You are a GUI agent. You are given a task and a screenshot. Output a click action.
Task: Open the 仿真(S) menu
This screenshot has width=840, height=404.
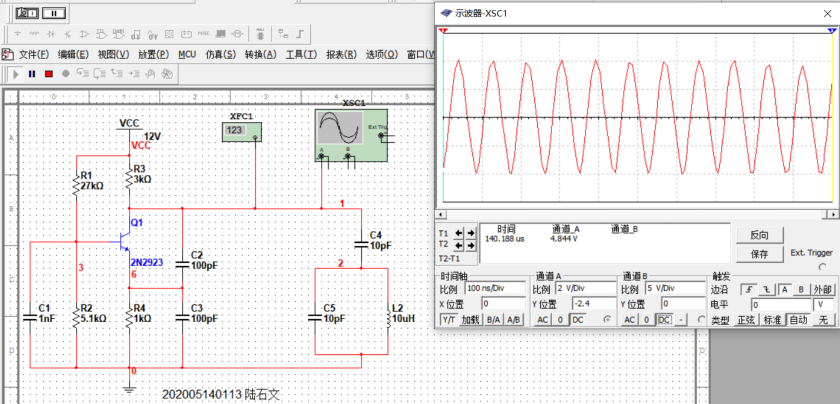click(220, 55)
